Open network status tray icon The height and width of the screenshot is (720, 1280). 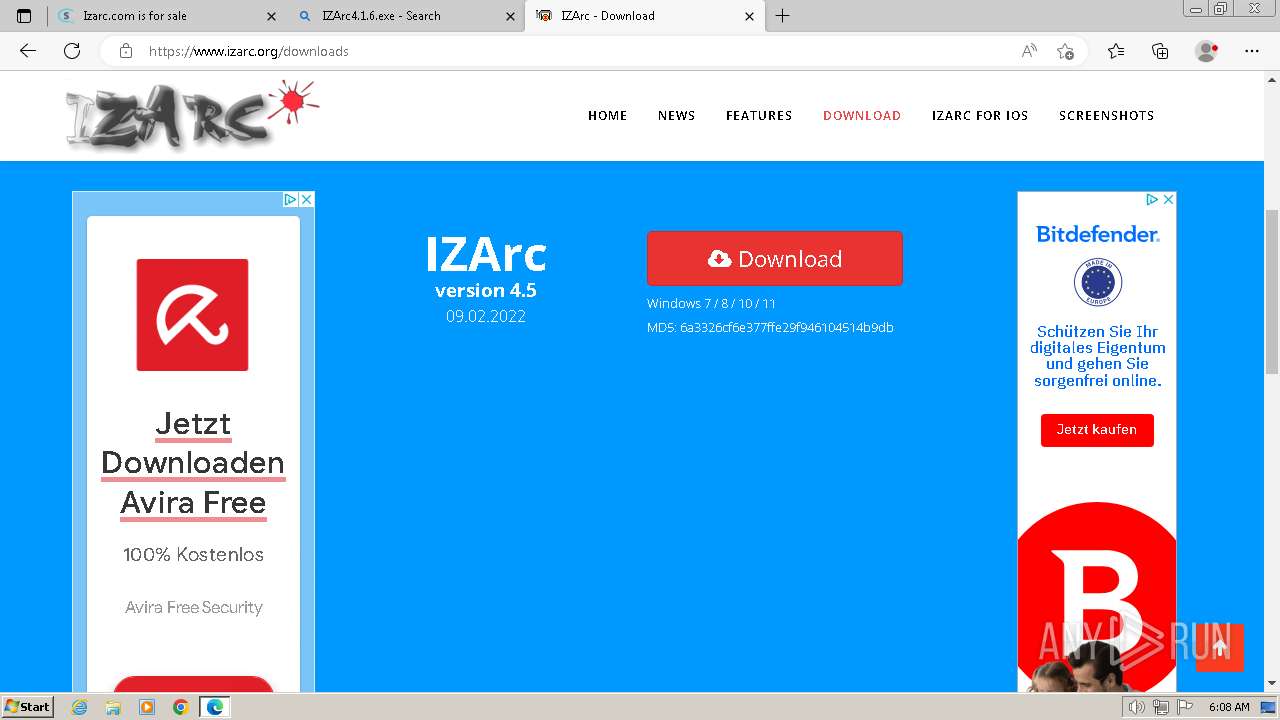pyautogui.click(x=1160, y=707)
